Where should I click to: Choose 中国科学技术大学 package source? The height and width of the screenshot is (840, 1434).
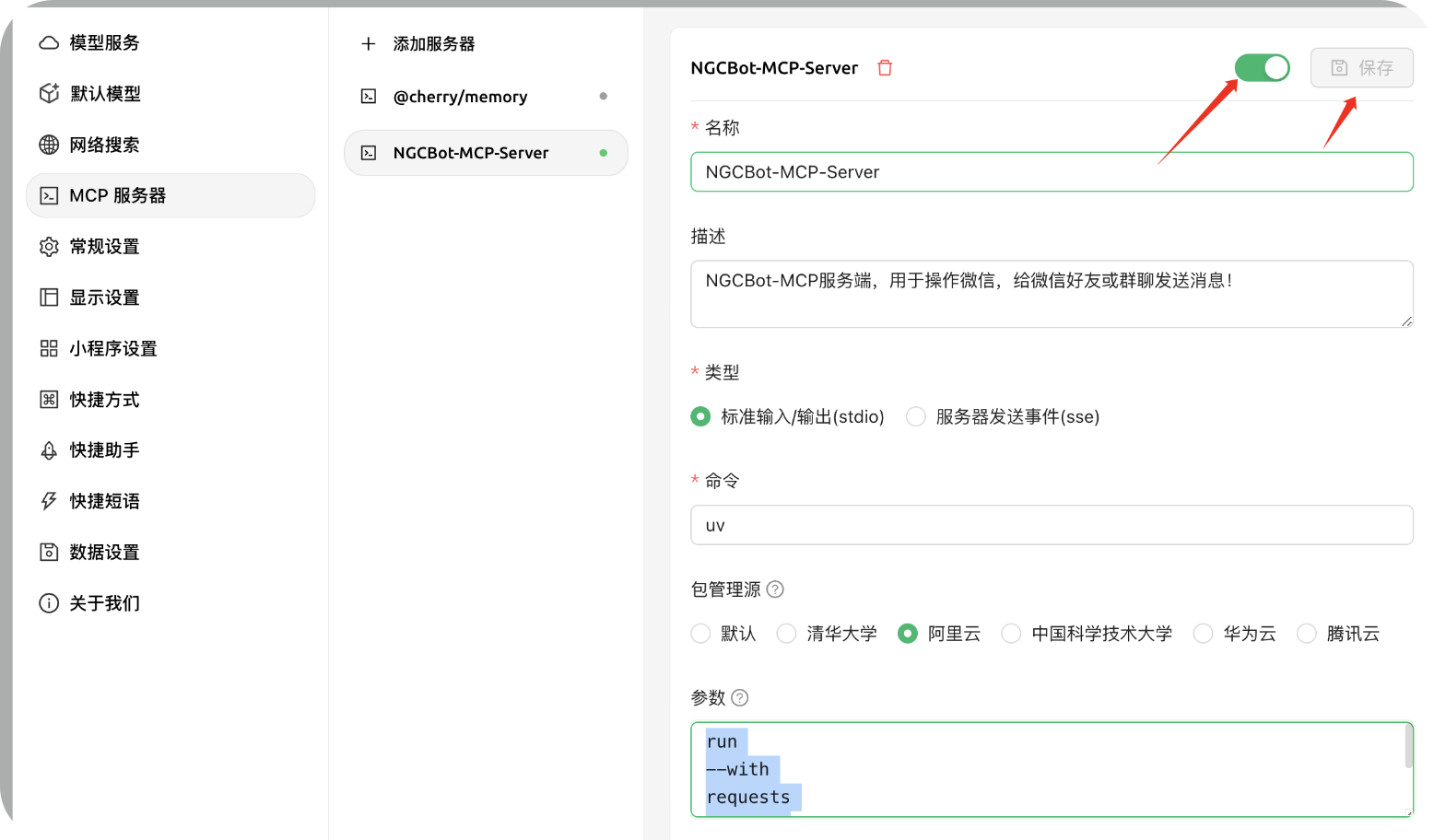[x=1087, y=633]
